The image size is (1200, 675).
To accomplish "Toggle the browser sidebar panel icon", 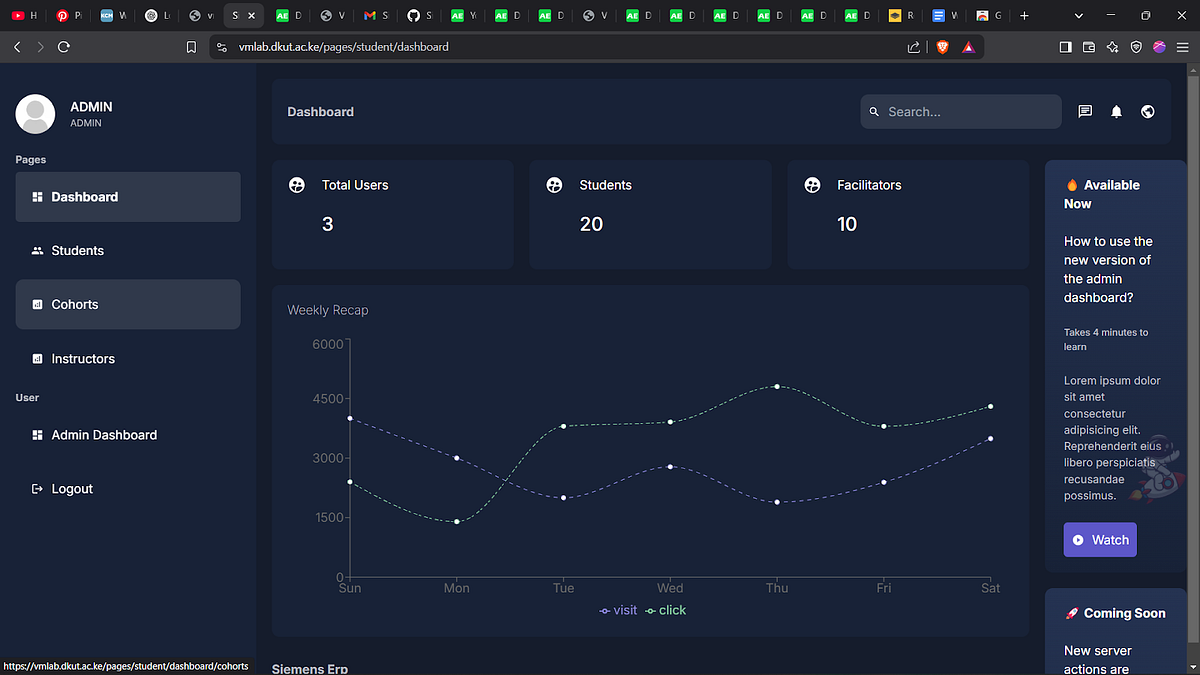I will pyautogui.click(x=1065, y=47).
